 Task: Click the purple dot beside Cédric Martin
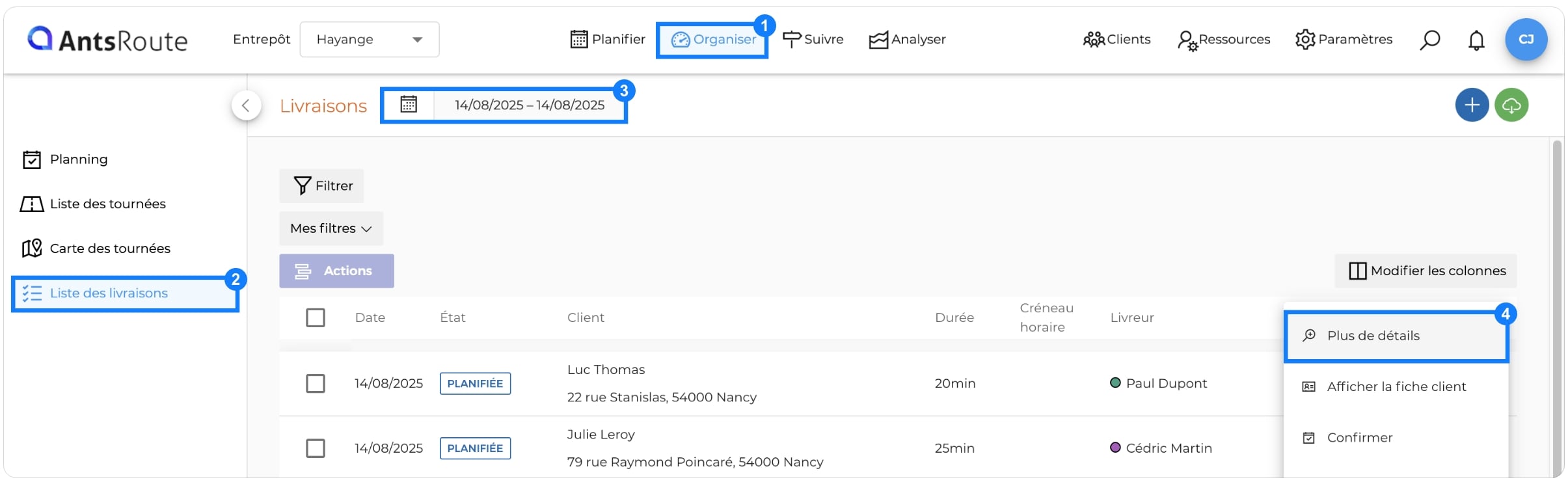(x=1115, y=448)
